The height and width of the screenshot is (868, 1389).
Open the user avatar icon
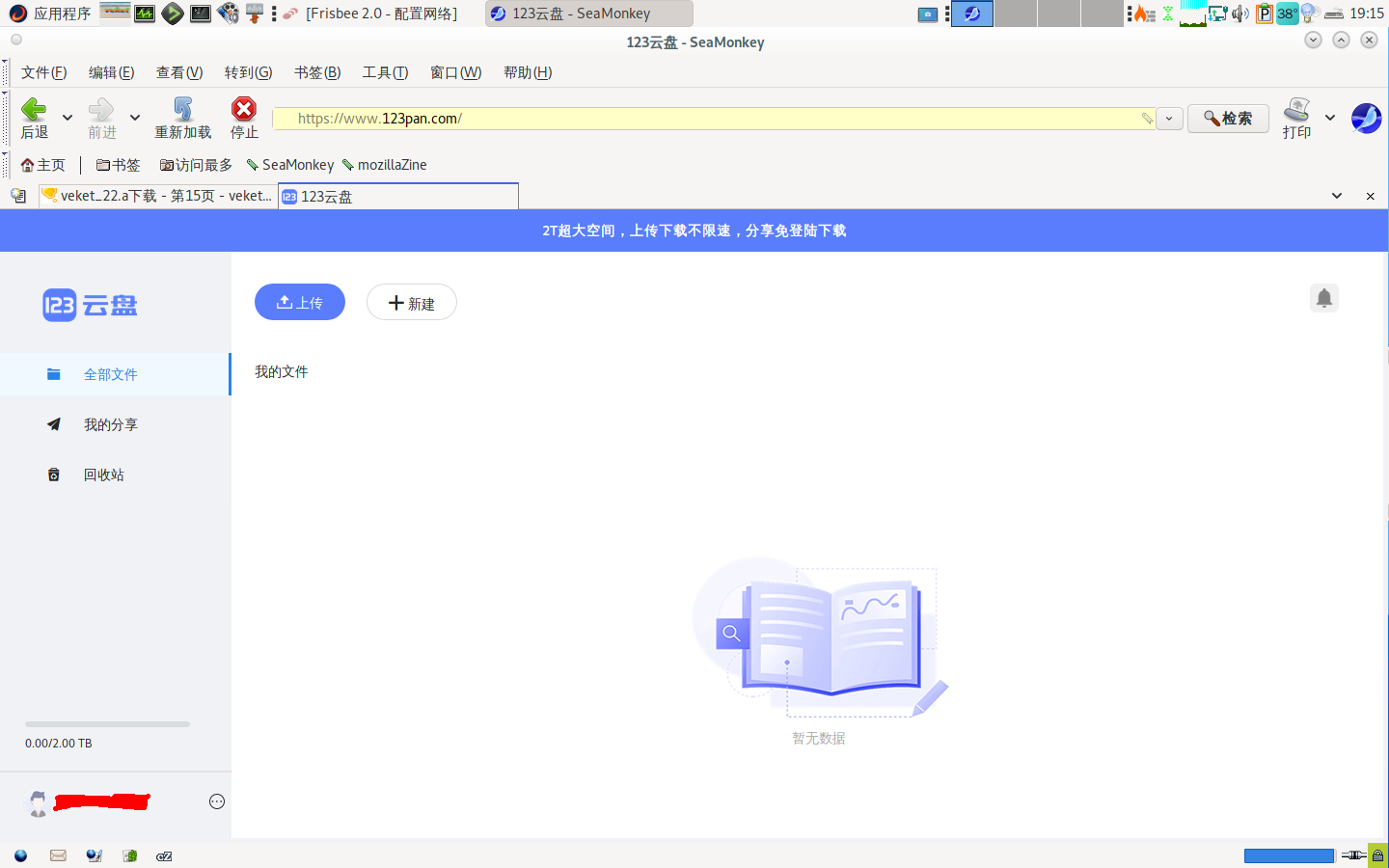point(37,802)
